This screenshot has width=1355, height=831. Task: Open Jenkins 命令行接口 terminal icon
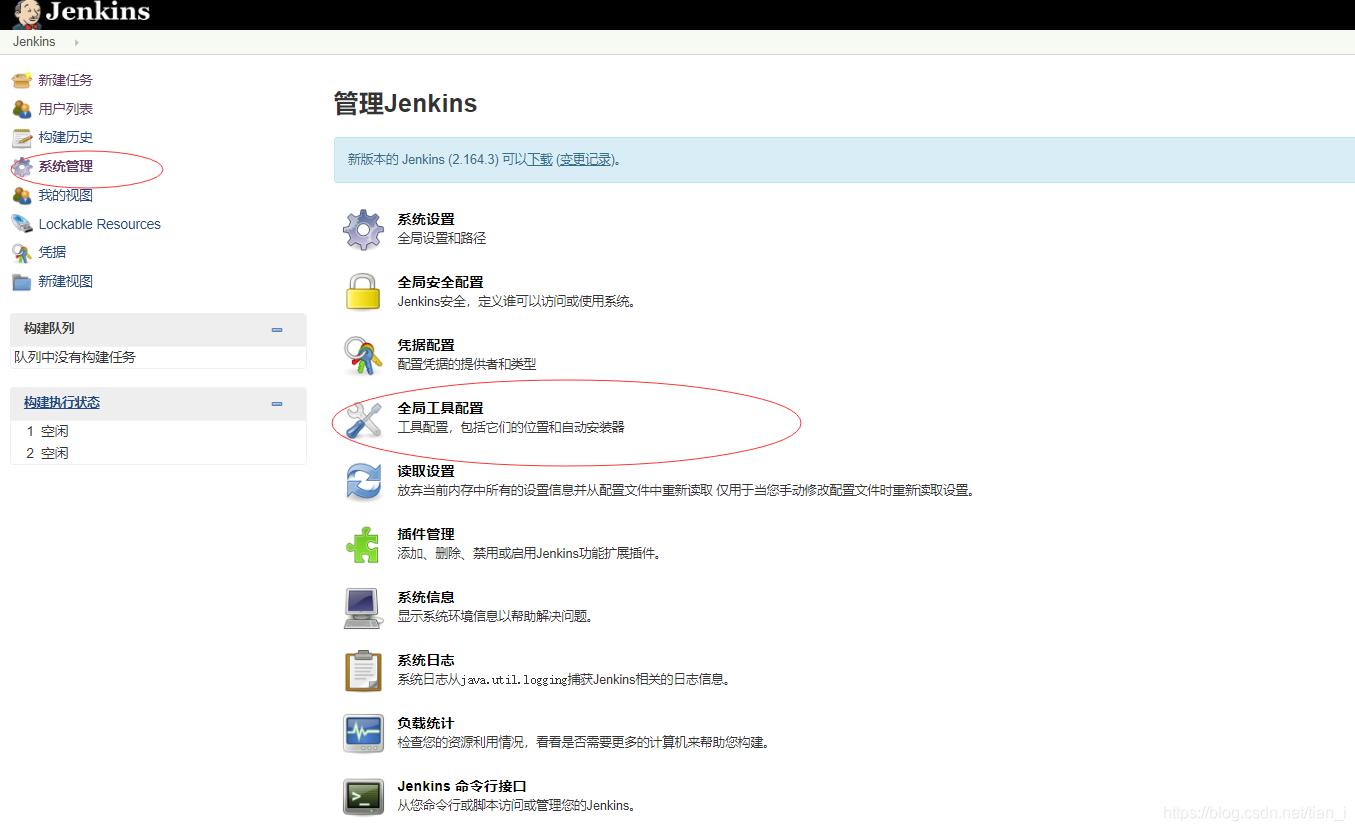point(363,797)
